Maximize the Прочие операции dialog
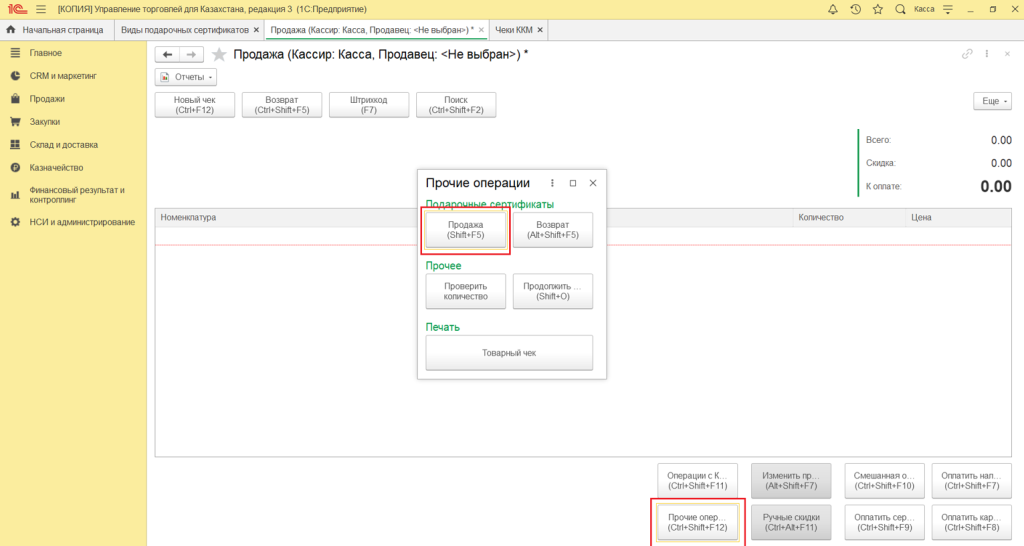This screenshot has height=546, width=1024. pyautogui.click(x=573, y=184)
